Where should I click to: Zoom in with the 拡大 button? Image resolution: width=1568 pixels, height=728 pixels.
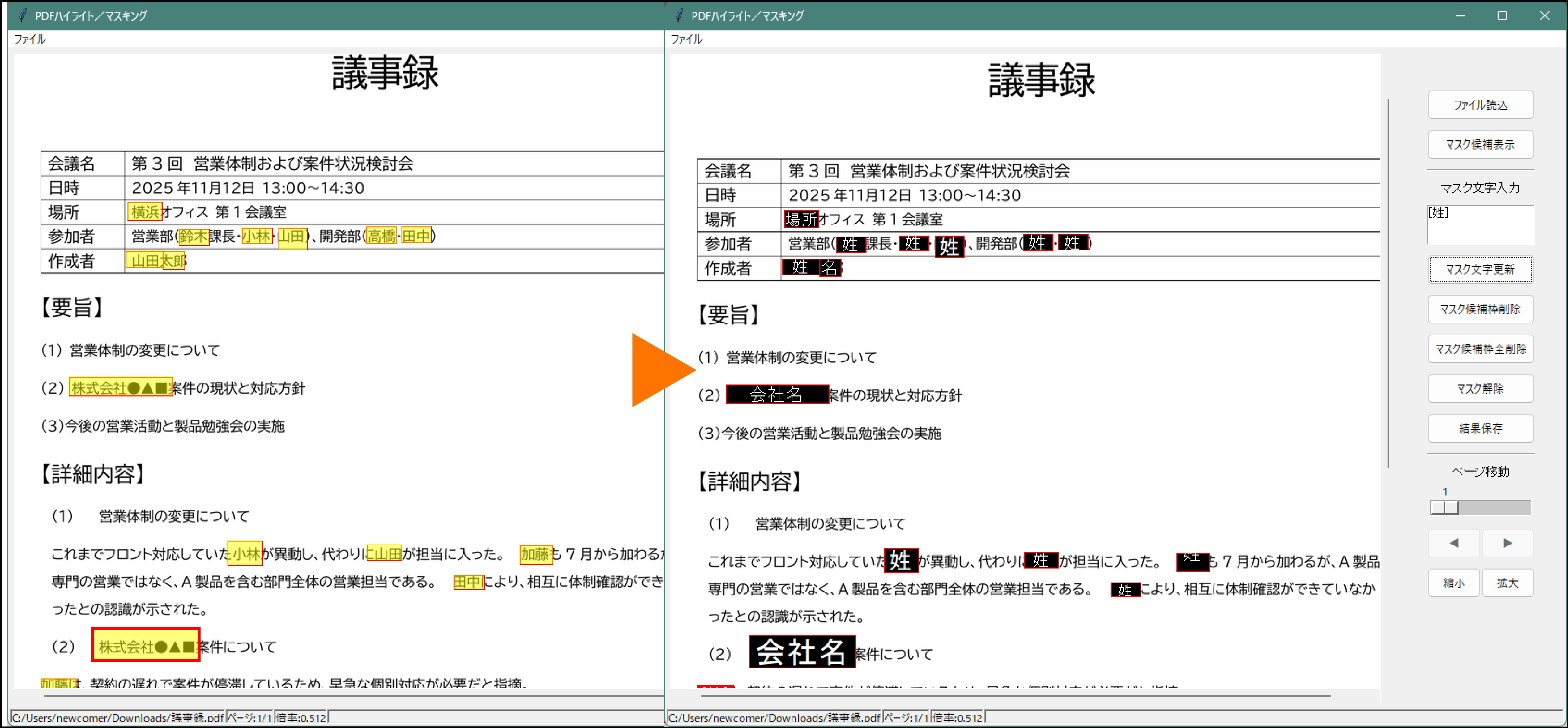[x=1508, y=582]
